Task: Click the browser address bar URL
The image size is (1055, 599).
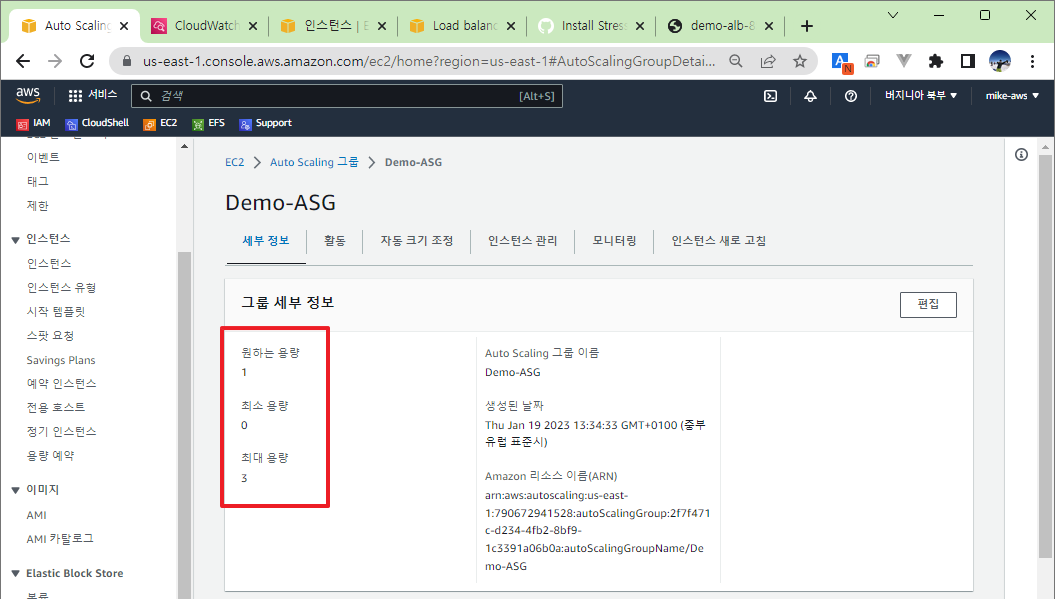Action: 428,61
